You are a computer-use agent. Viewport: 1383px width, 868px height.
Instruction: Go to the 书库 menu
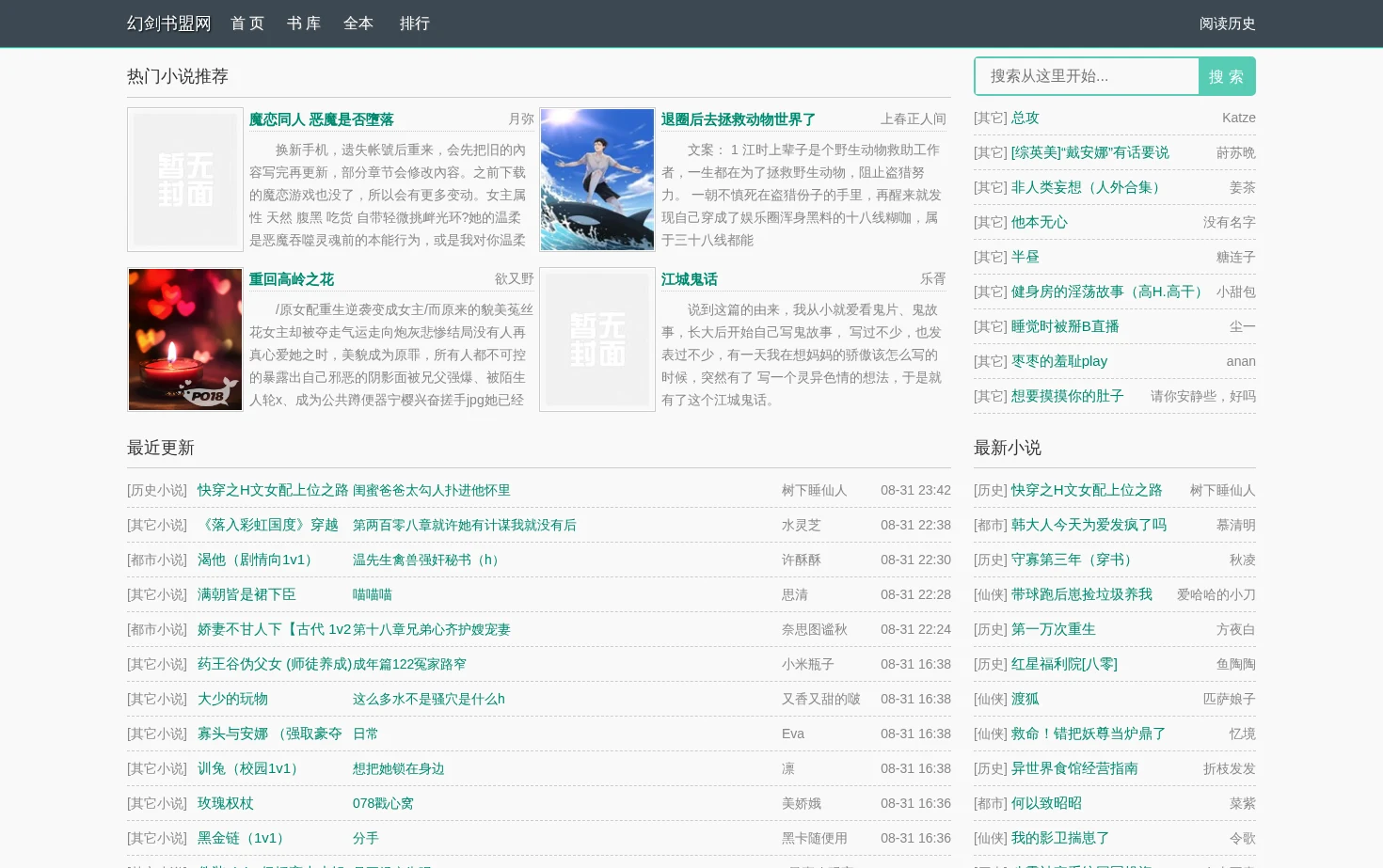(x=304, y=24)
